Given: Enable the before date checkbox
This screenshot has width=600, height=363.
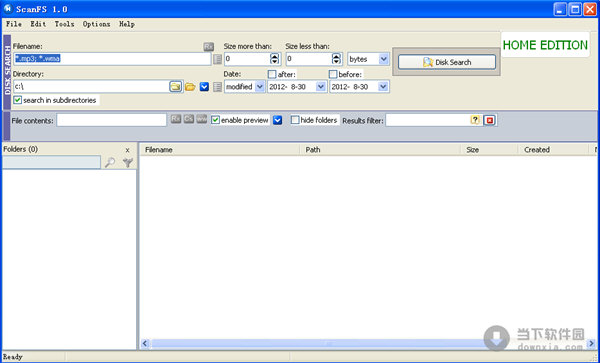Looking at the screenshot, I should (x=333, y=74).
